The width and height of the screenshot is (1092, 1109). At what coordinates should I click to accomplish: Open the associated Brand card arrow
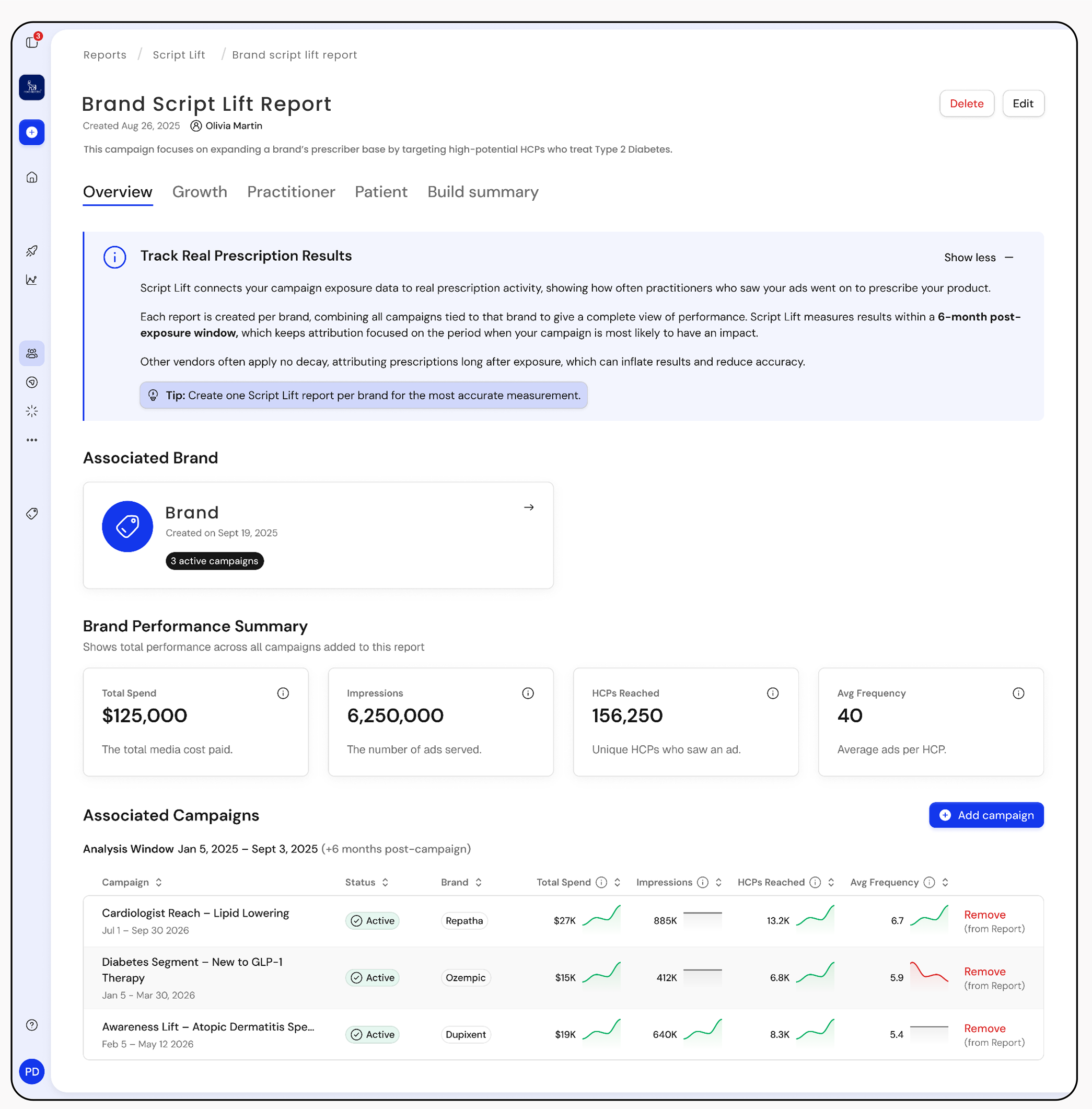pyautogui.click(x=529, y=507)
